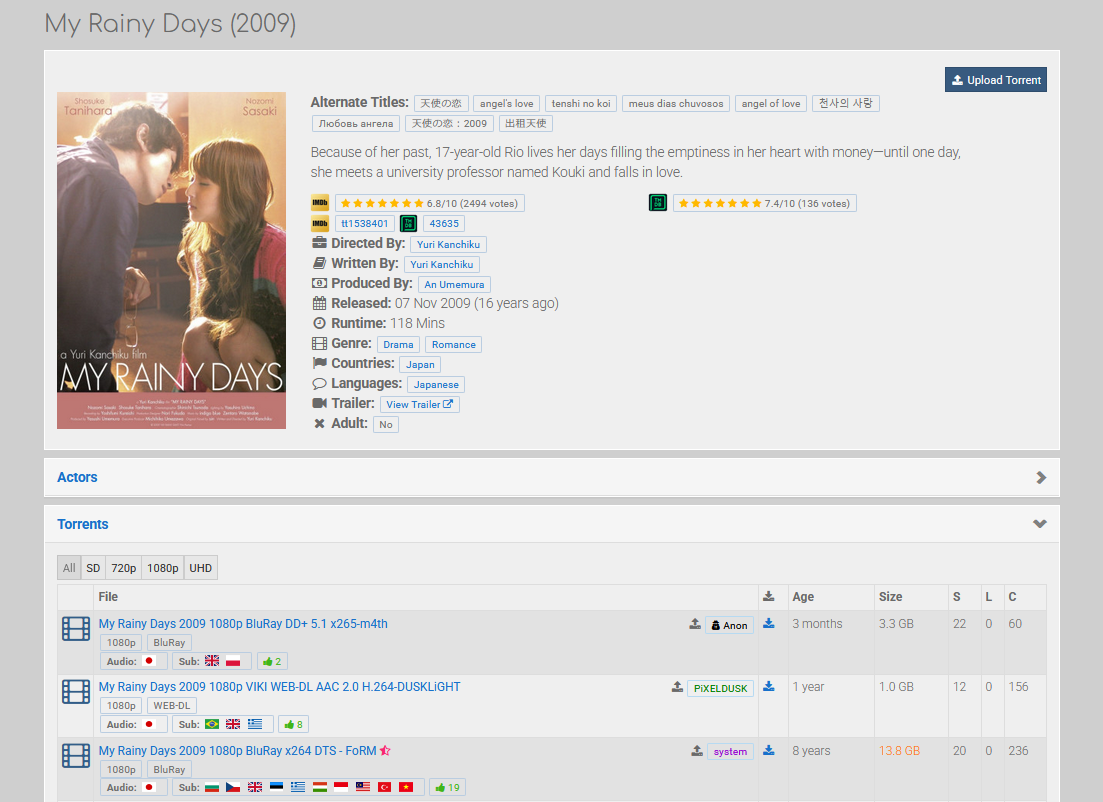1103x802 pixels.
Task: Click IMDb logo next to tt1538401
Action: pos(320,224)
